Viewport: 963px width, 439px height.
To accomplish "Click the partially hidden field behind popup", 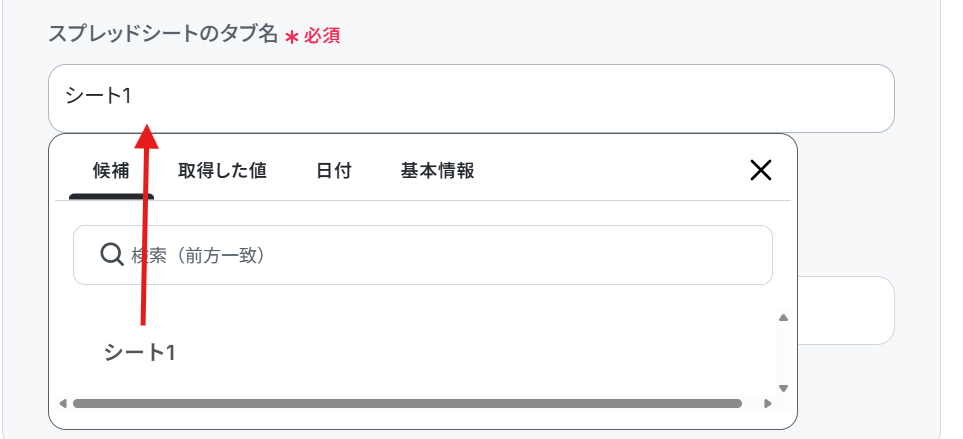I will tap(845, 310).
